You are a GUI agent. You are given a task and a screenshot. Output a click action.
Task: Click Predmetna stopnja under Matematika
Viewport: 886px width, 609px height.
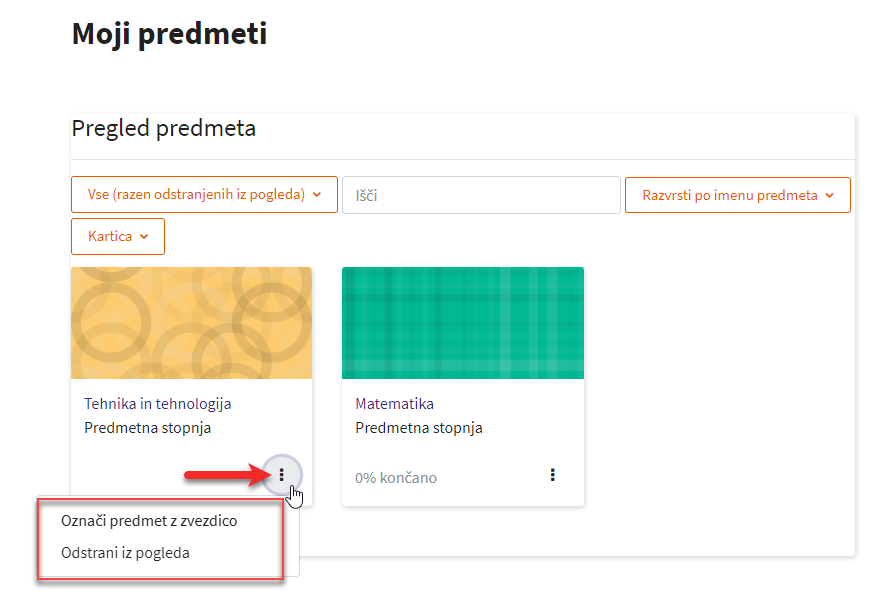(x=419, y=428)
